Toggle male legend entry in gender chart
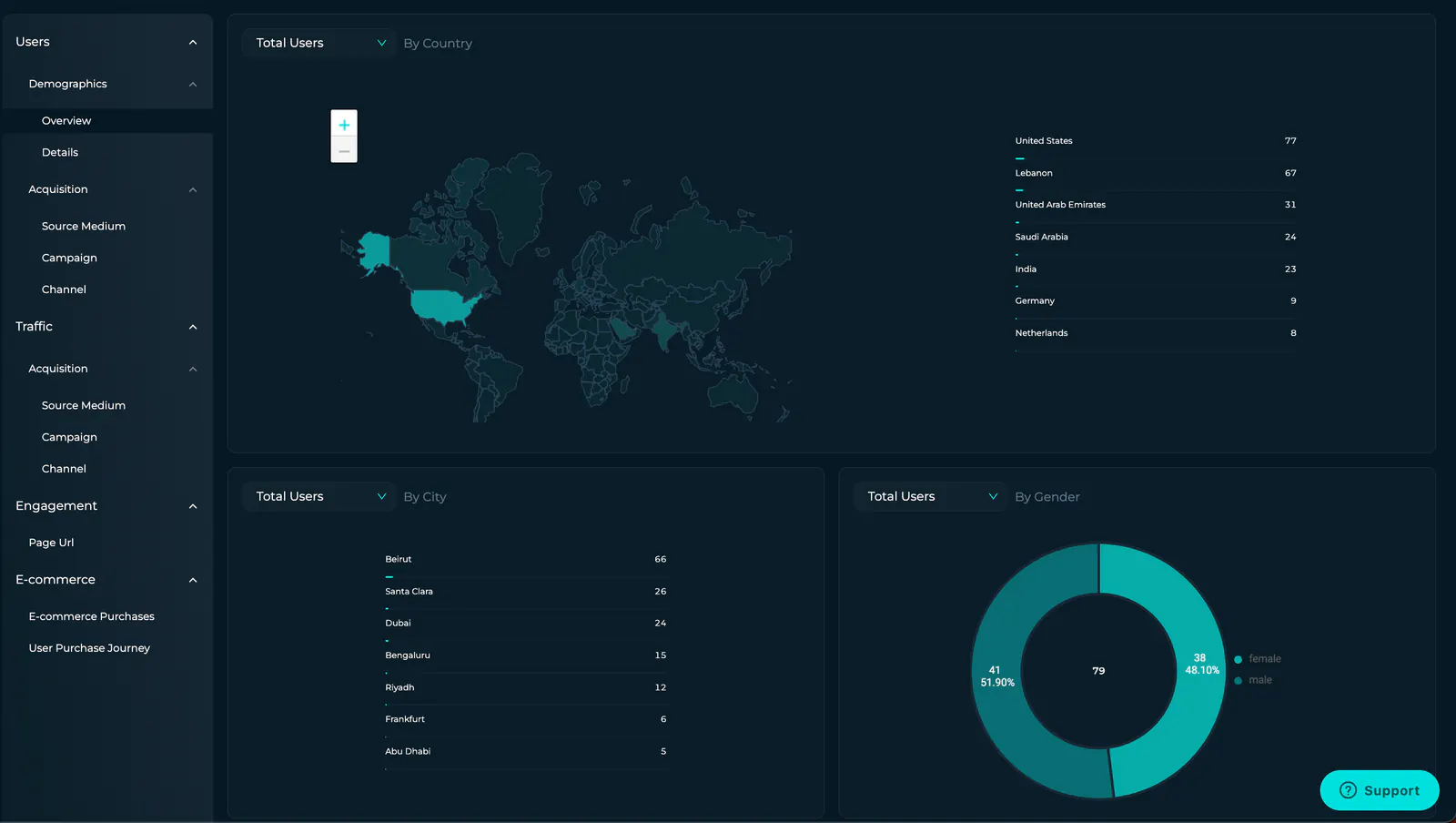 click(x=1253, y=680)
